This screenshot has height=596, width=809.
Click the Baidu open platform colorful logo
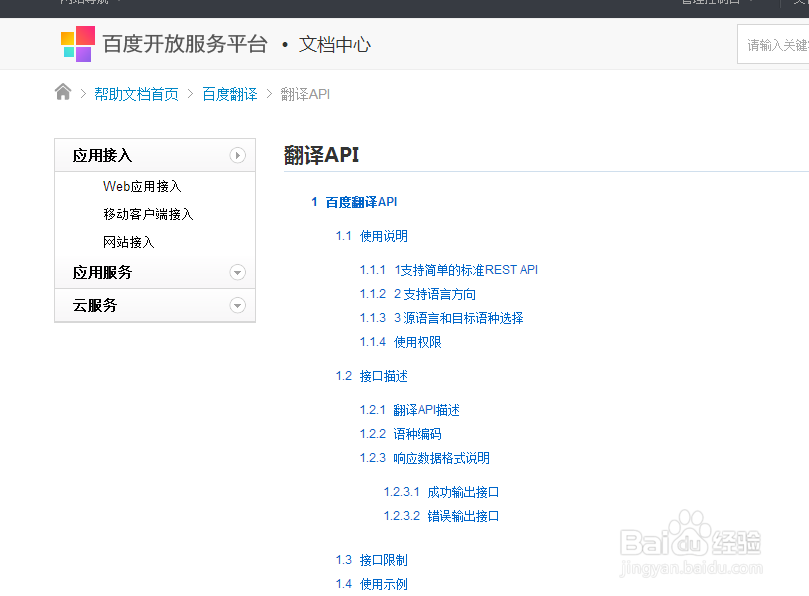(x=78, y=44)
